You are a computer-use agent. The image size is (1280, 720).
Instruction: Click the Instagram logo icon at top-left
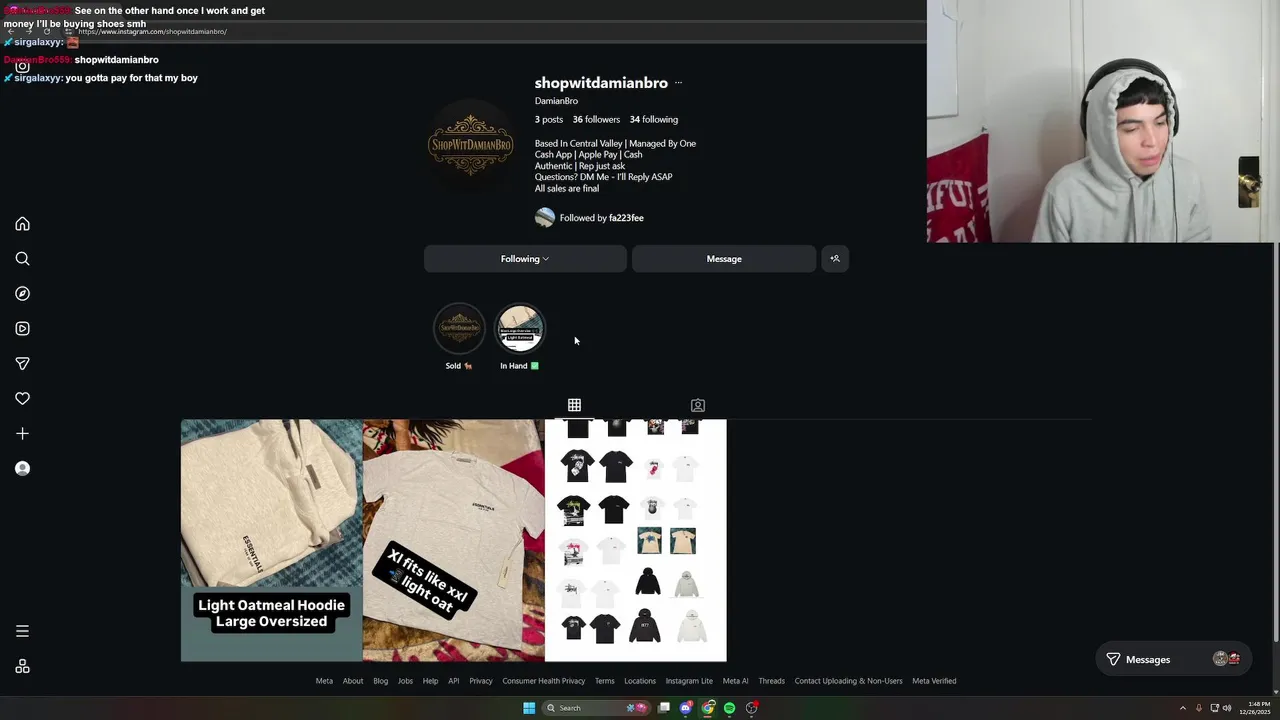point(22,66)
